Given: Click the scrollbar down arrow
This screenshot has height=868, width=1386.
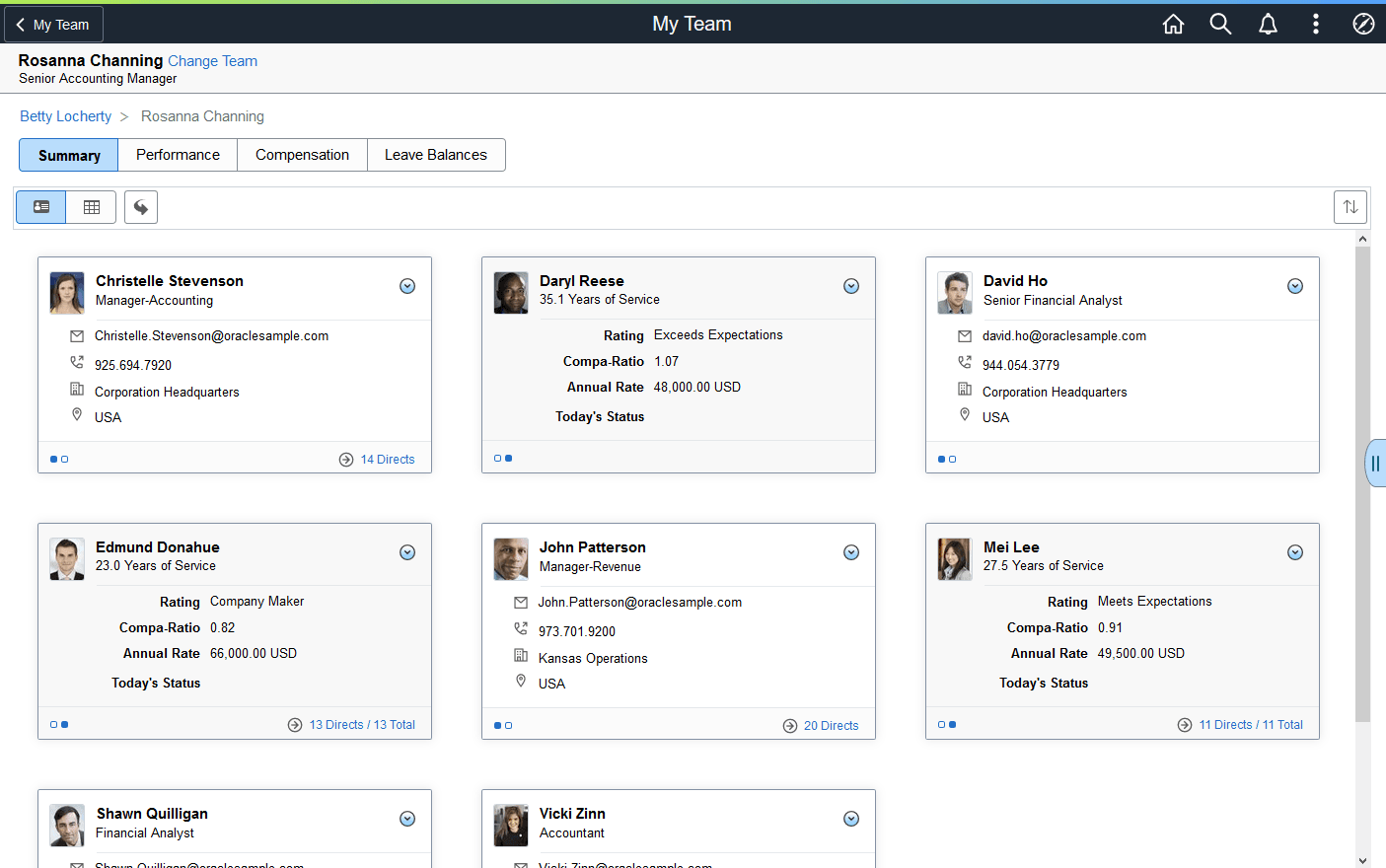Looking at the screenshot, I should coord(1362,860).
